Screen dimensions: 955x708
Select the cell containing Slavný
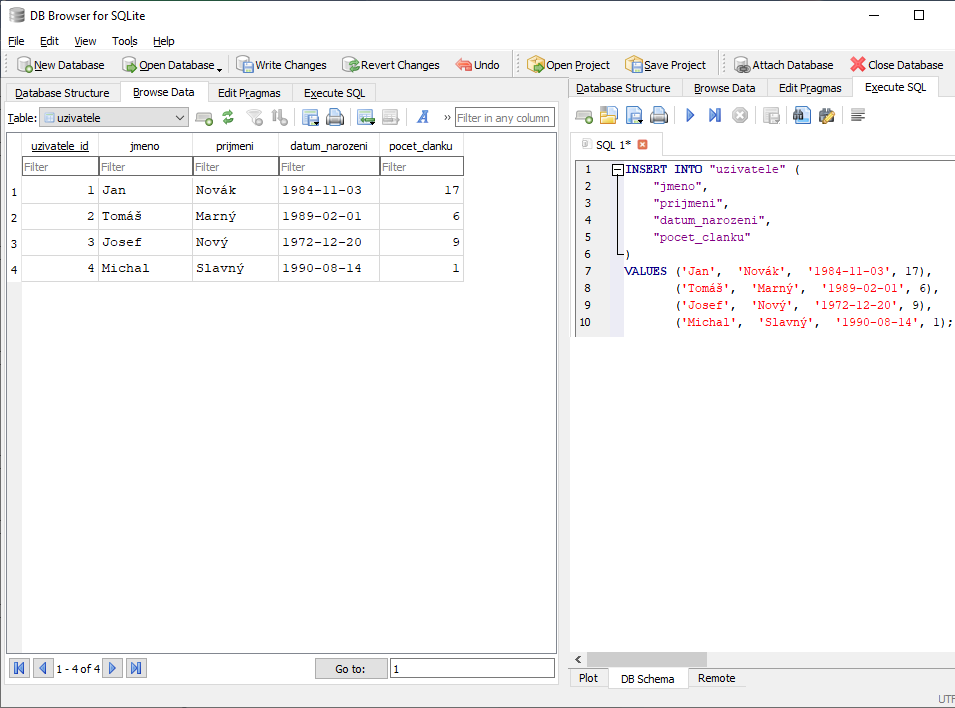(x=234, y=268)
